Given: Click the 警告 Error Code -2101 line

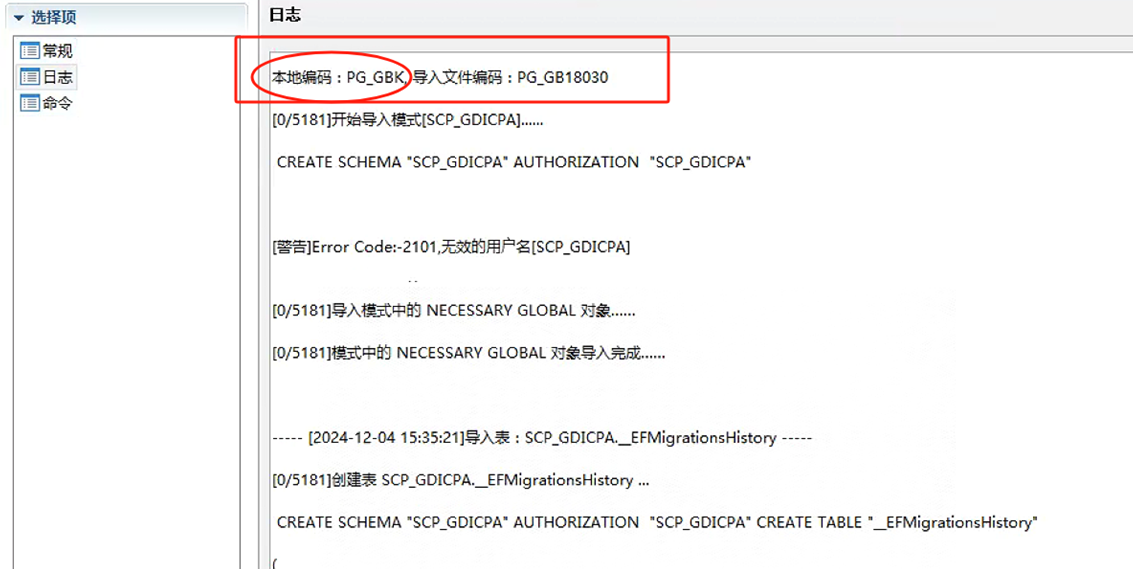Looking at the screenshot, I should (451, 247).
